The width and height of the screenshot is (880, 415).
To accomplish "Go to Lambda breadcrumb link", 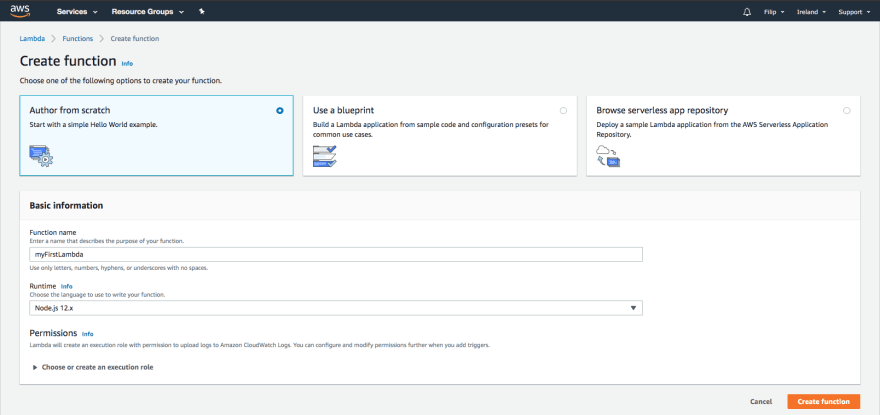I will (32, 39).
